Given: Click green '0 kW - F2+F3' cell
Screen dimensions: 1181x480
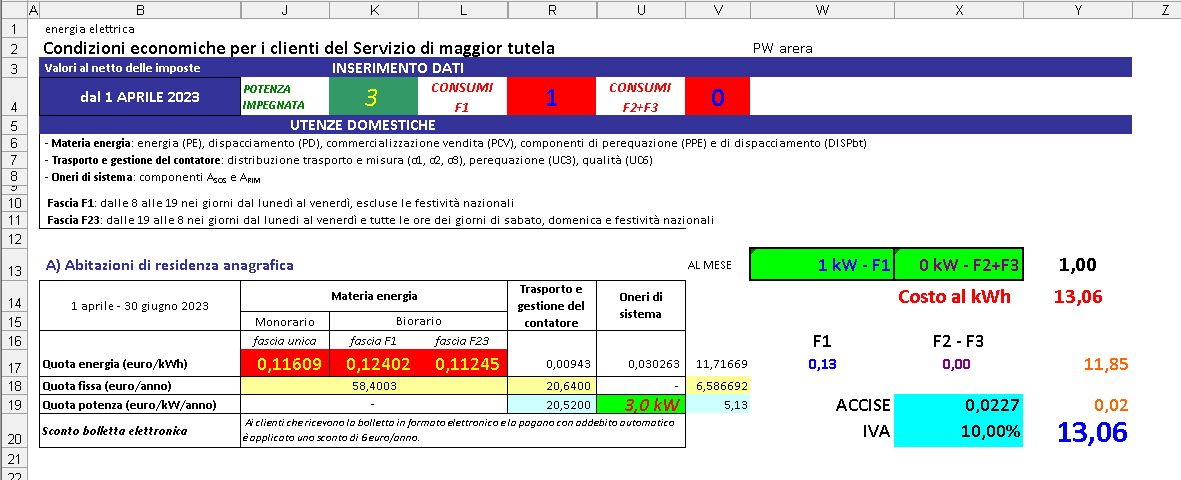Looking at the screenshot, I should coord(959,264).
